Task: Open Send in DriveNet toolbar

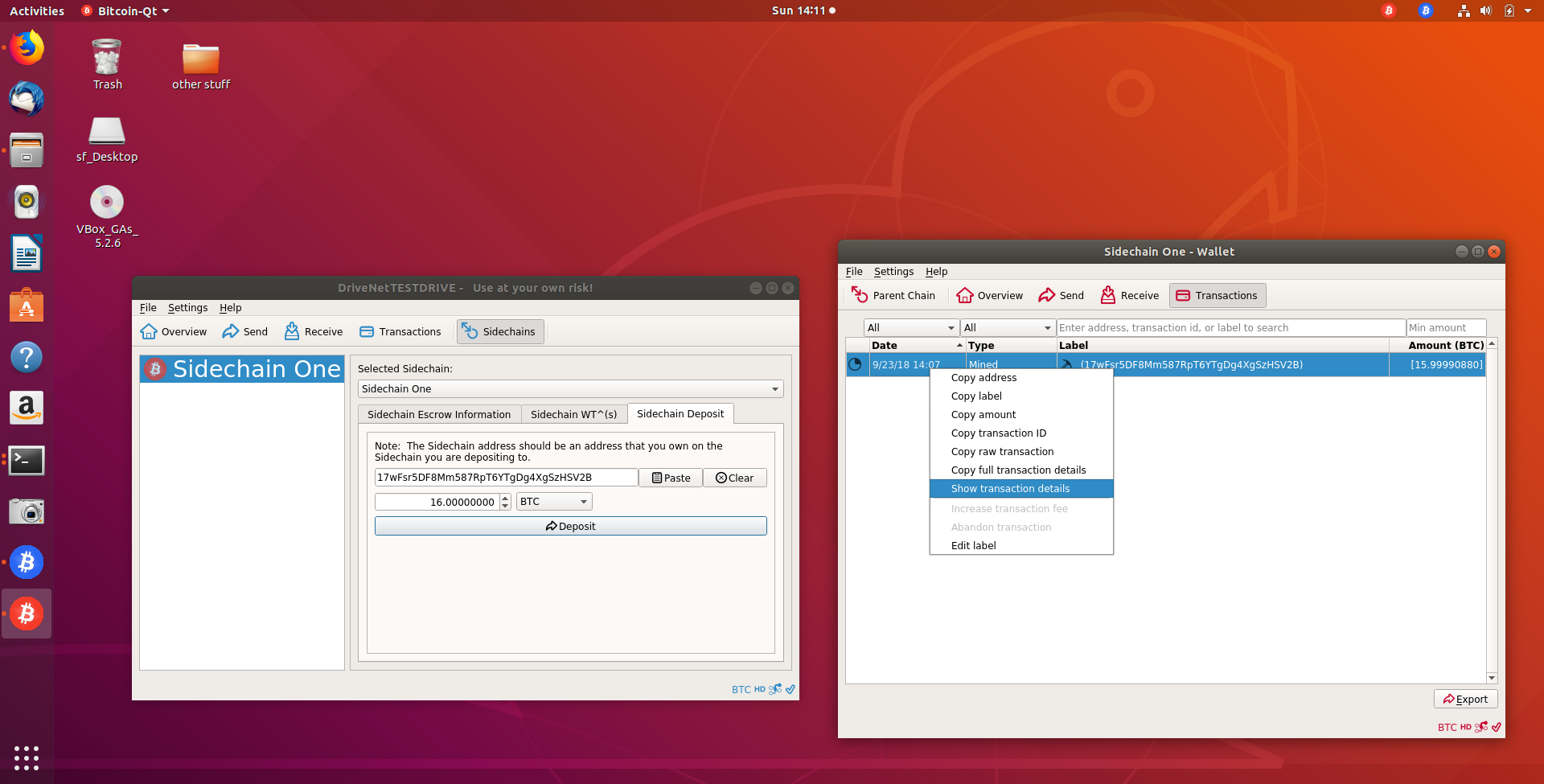Action: (245, 331)
